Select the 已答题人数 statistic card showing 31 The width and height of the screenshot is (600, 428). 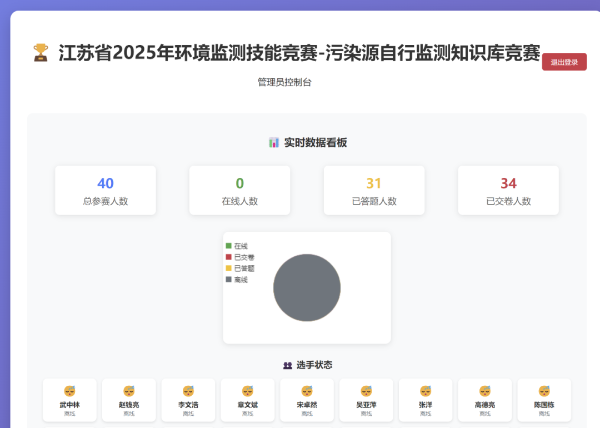tap(374, 190)
